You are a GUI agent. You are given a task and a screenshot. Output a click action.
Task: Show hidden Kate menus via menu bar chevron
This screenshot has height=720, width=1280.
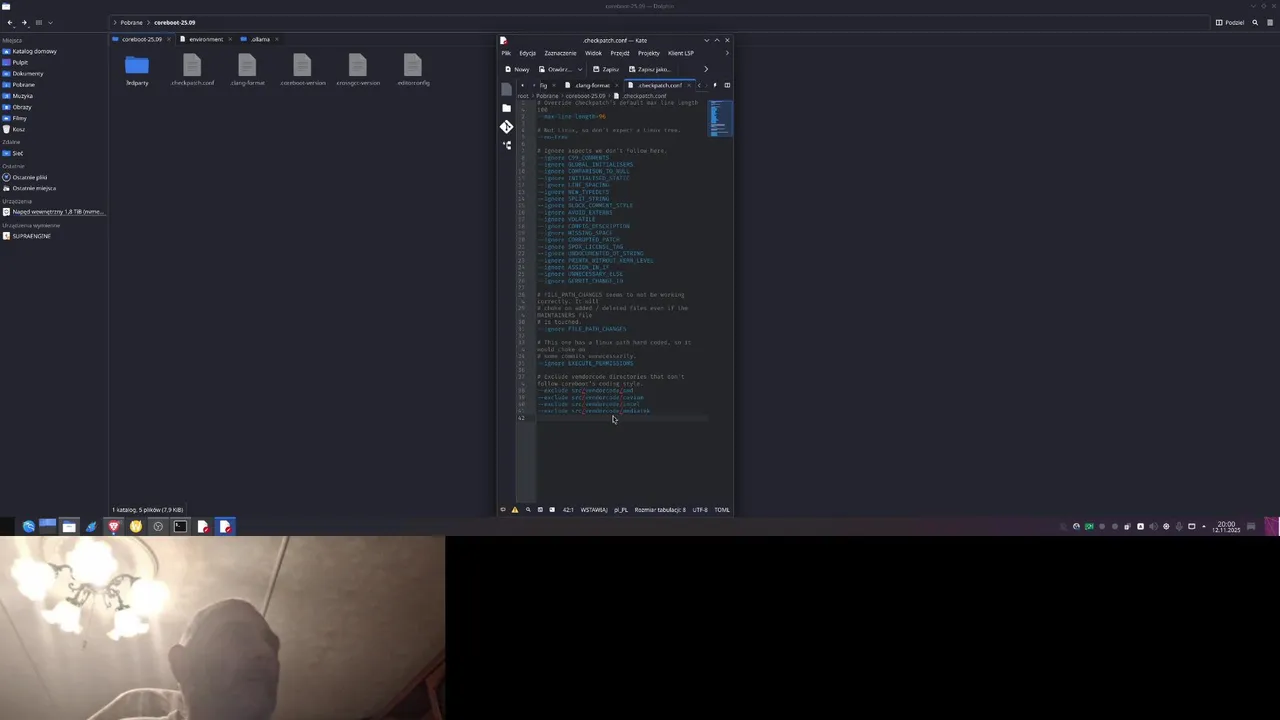tap(727, 53)
